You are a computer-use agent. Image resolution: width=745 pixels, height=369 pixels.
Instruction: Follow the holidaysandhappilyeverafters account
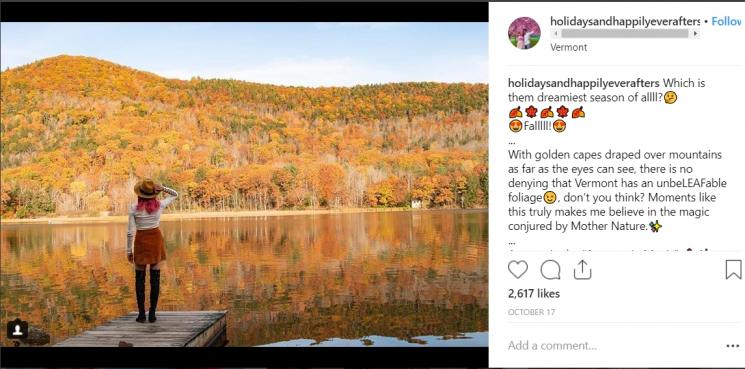726,21
